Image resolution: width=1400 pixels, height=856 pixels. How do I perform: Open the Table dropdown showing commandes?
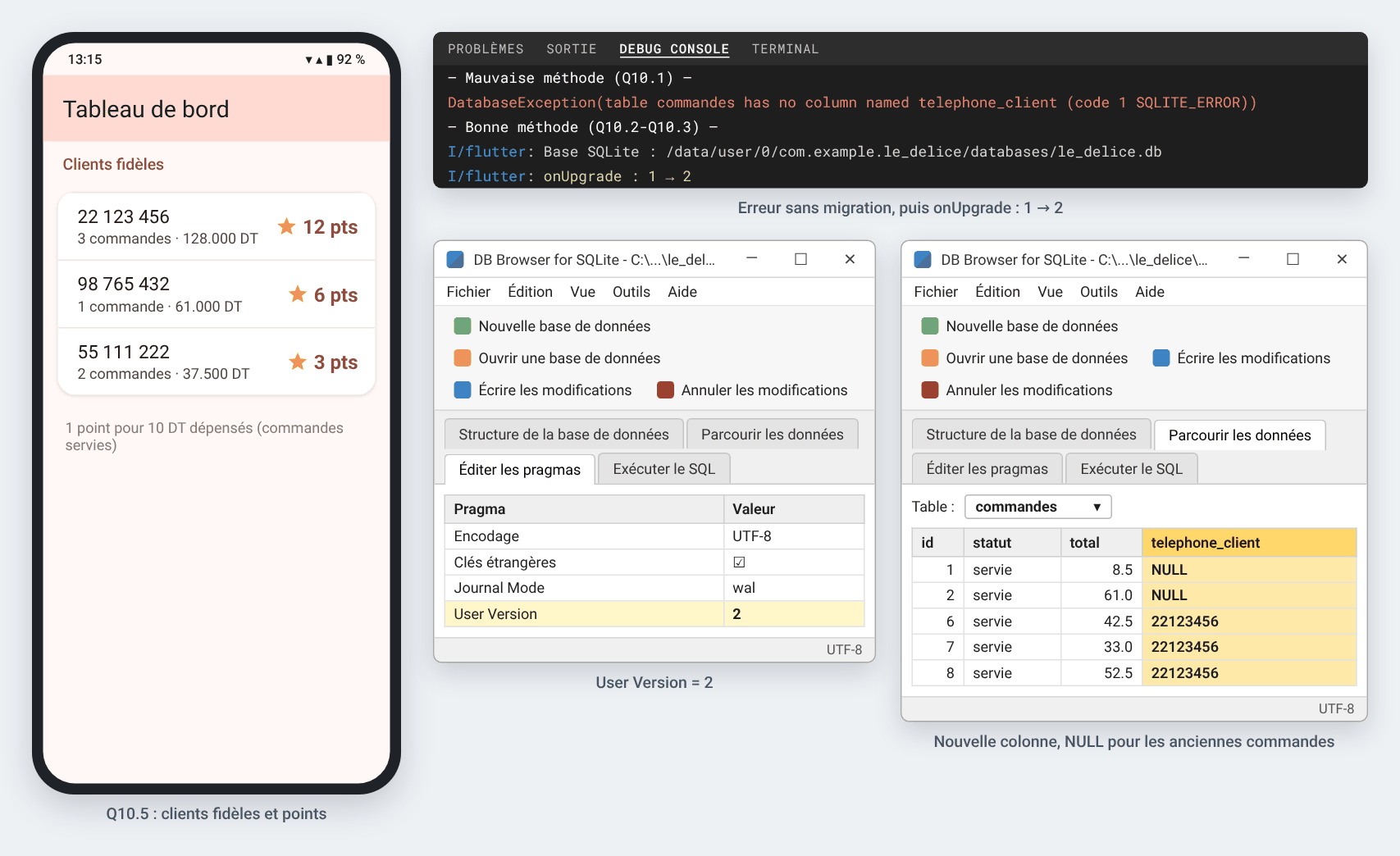click(x=1037, y=507)
